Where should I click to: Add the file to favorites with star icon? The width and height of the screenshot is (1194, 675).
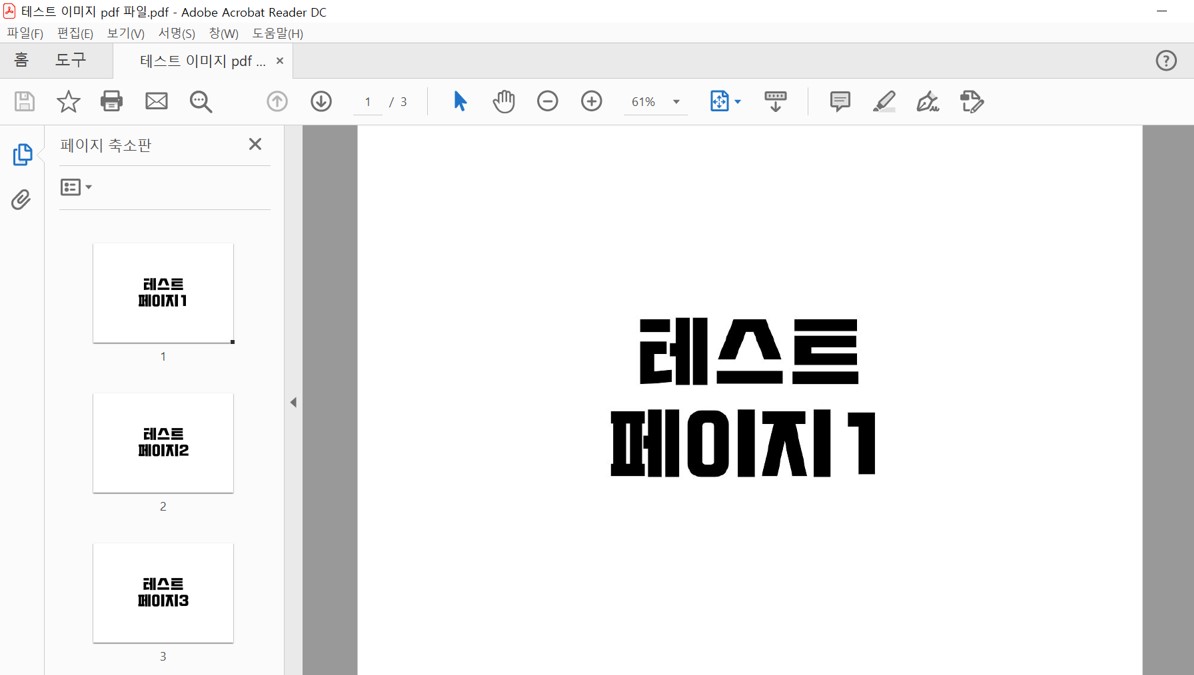pos(67,101)
